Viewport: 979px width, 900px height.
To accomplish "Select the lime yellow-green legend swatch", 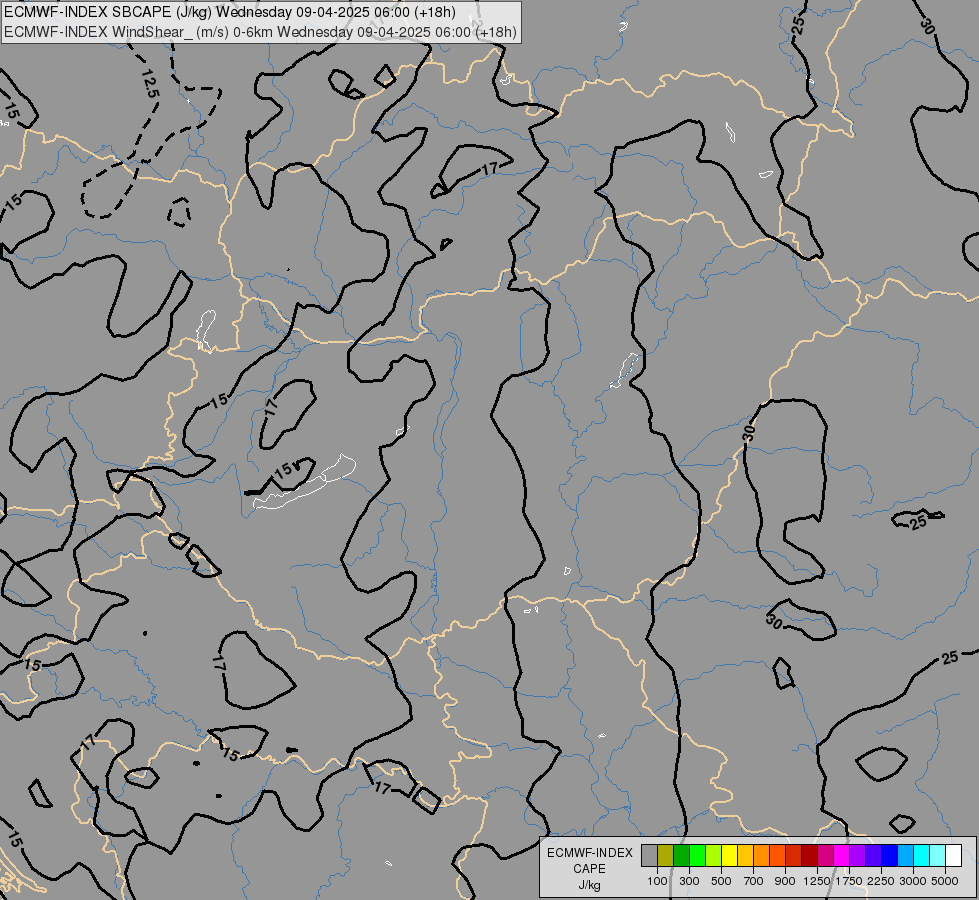I will coord(714,855).
